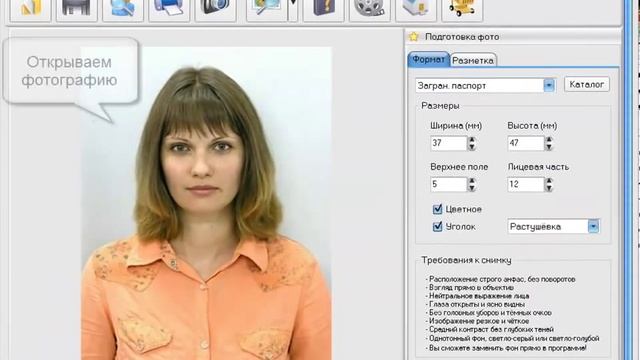This screenshot has width=640, height=360.
Task: Decrease Ширина with the down arrow
Action: coord(472,147)
